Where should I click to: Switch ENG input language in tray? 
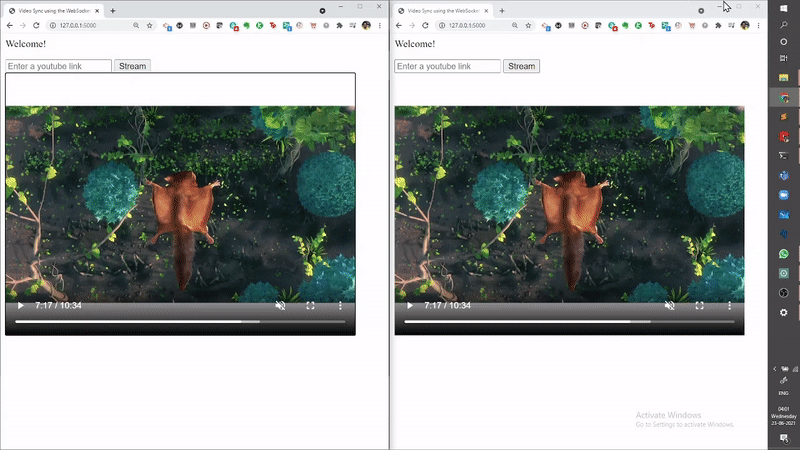pos(784,393)
